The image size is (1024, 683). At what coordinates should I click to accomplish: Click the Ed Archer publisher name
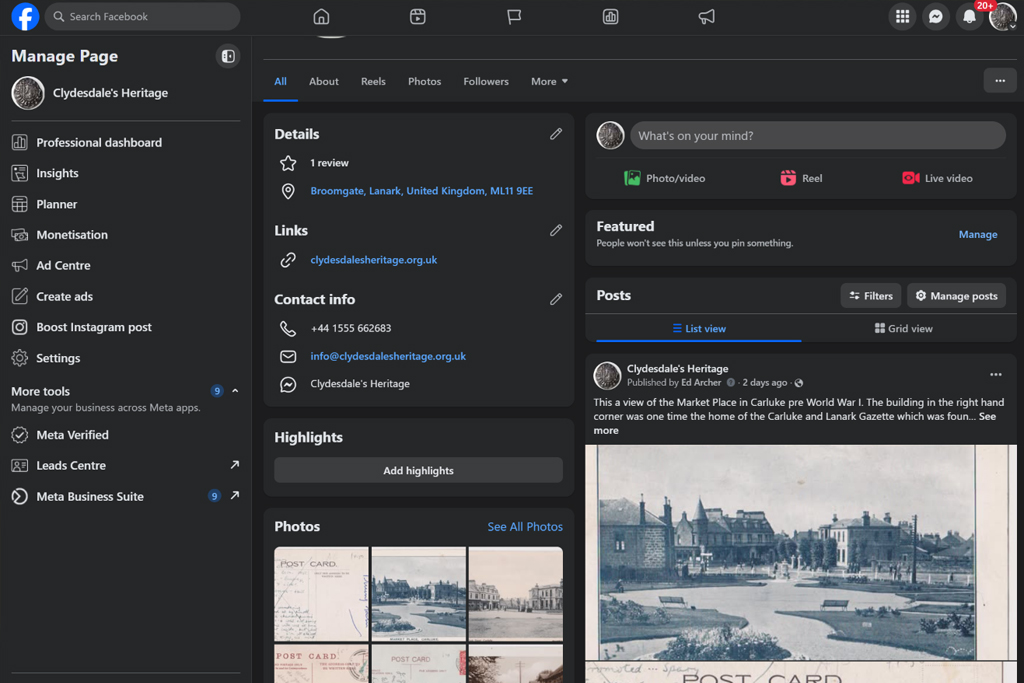[701, 383]
